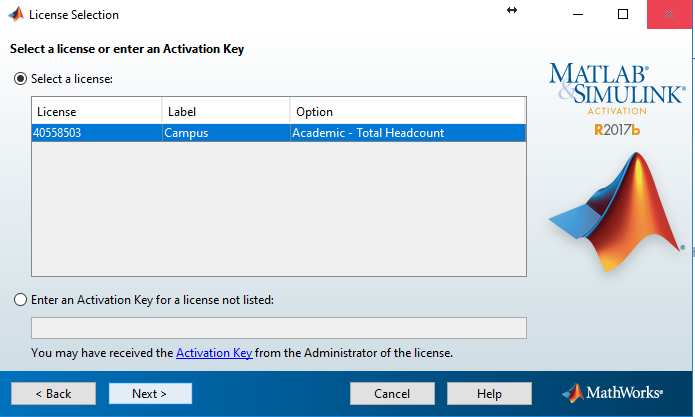Screen dimensions: 695x417
Task: Maximize the License Selection window
Action: [x=623, y=14]
